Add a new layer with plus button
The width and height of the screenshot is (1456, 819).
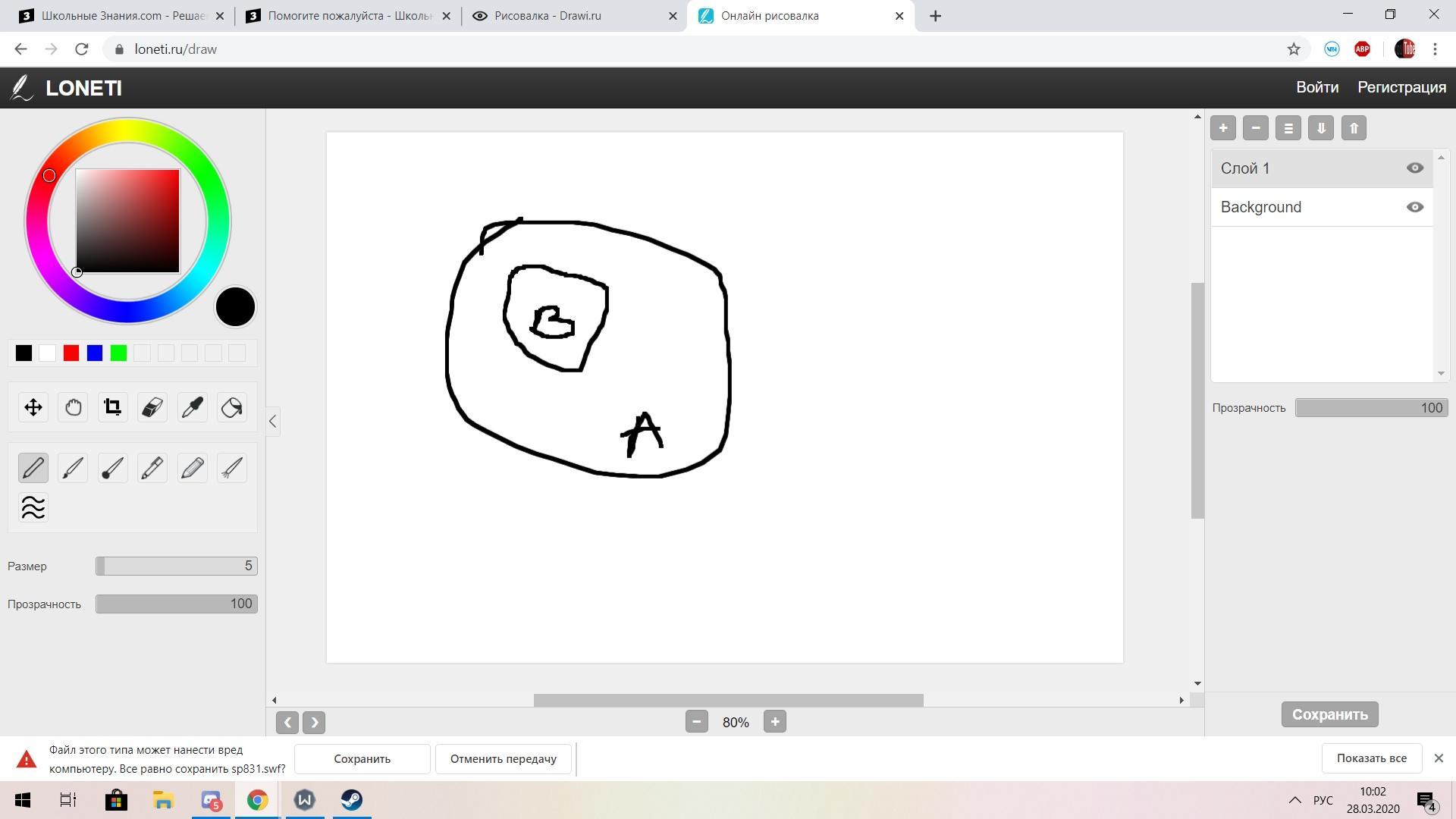click(x=1222, y=128)
